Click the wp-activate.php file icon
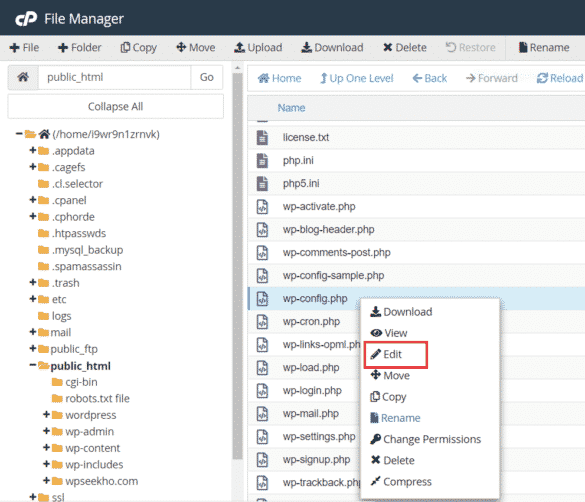The height and width of the screenshot is (502, 585). (262, 207)
